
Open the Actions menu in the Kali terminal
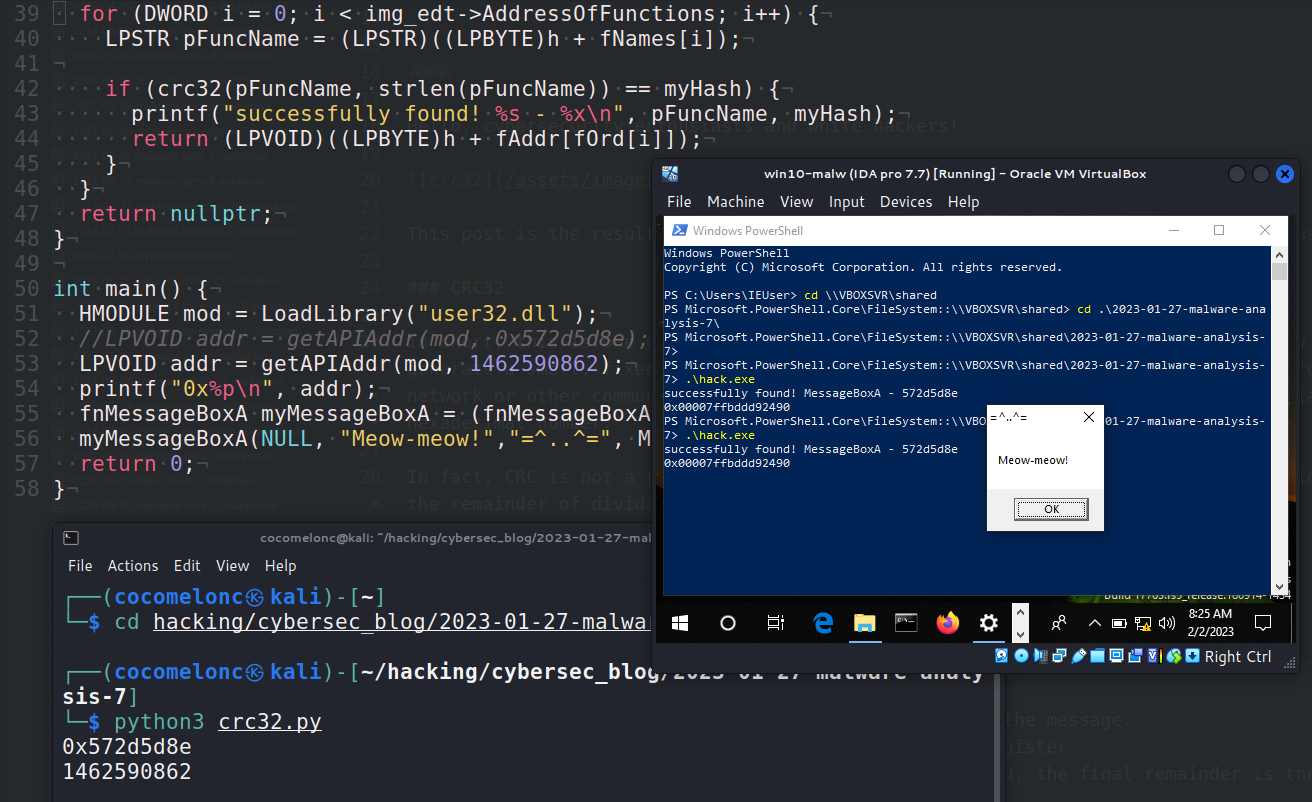[133, 565]
